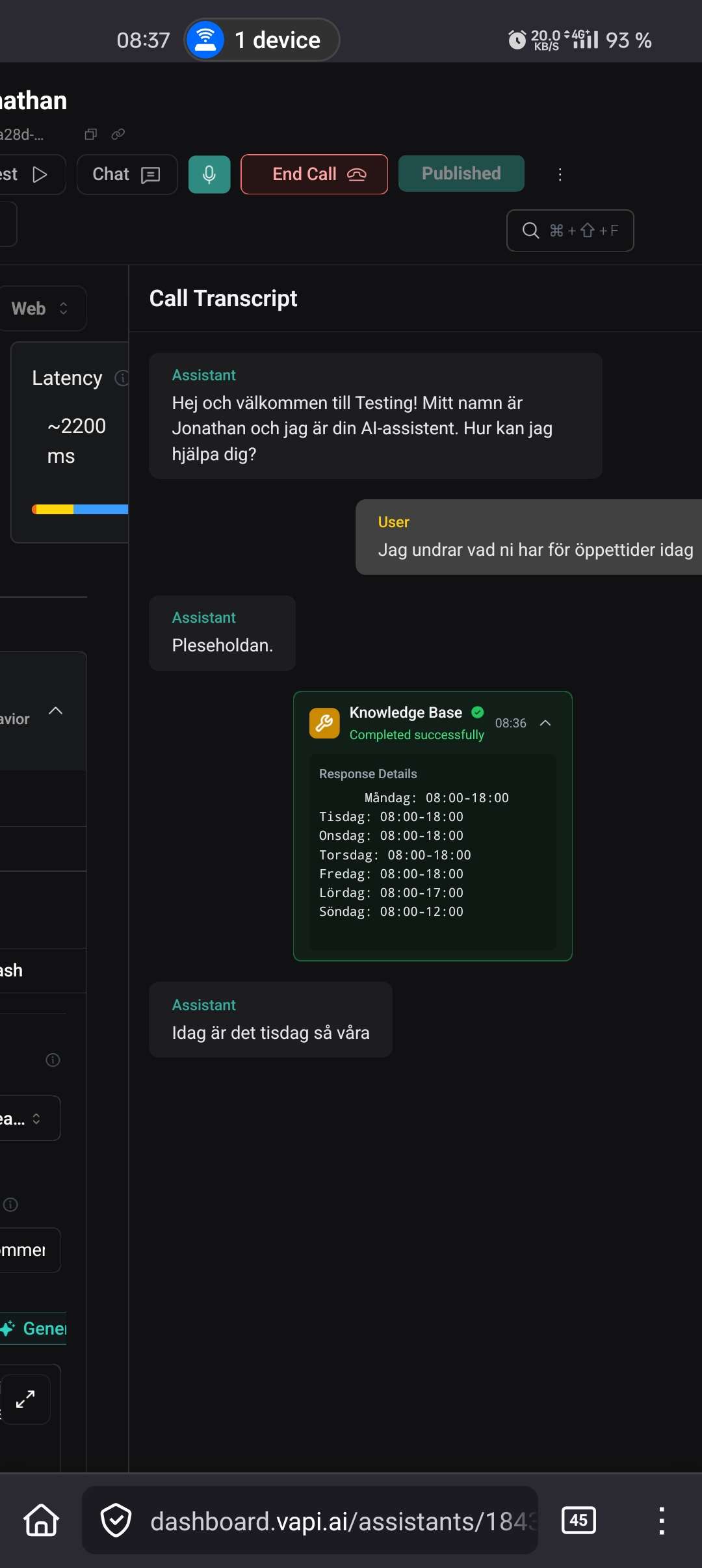702x1568 pixels.
Task: Open the tab switcher showing 45 tabs
Action: coord(578,1520)
